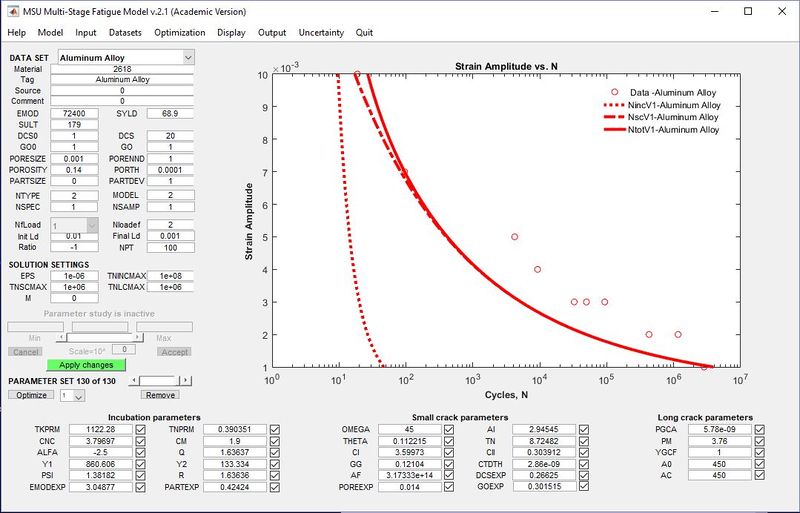The height and width of the screenshot is (513, 800).
Task: Uncheck the DCSEXP parameter checkbox
Action: coord(585,477)
